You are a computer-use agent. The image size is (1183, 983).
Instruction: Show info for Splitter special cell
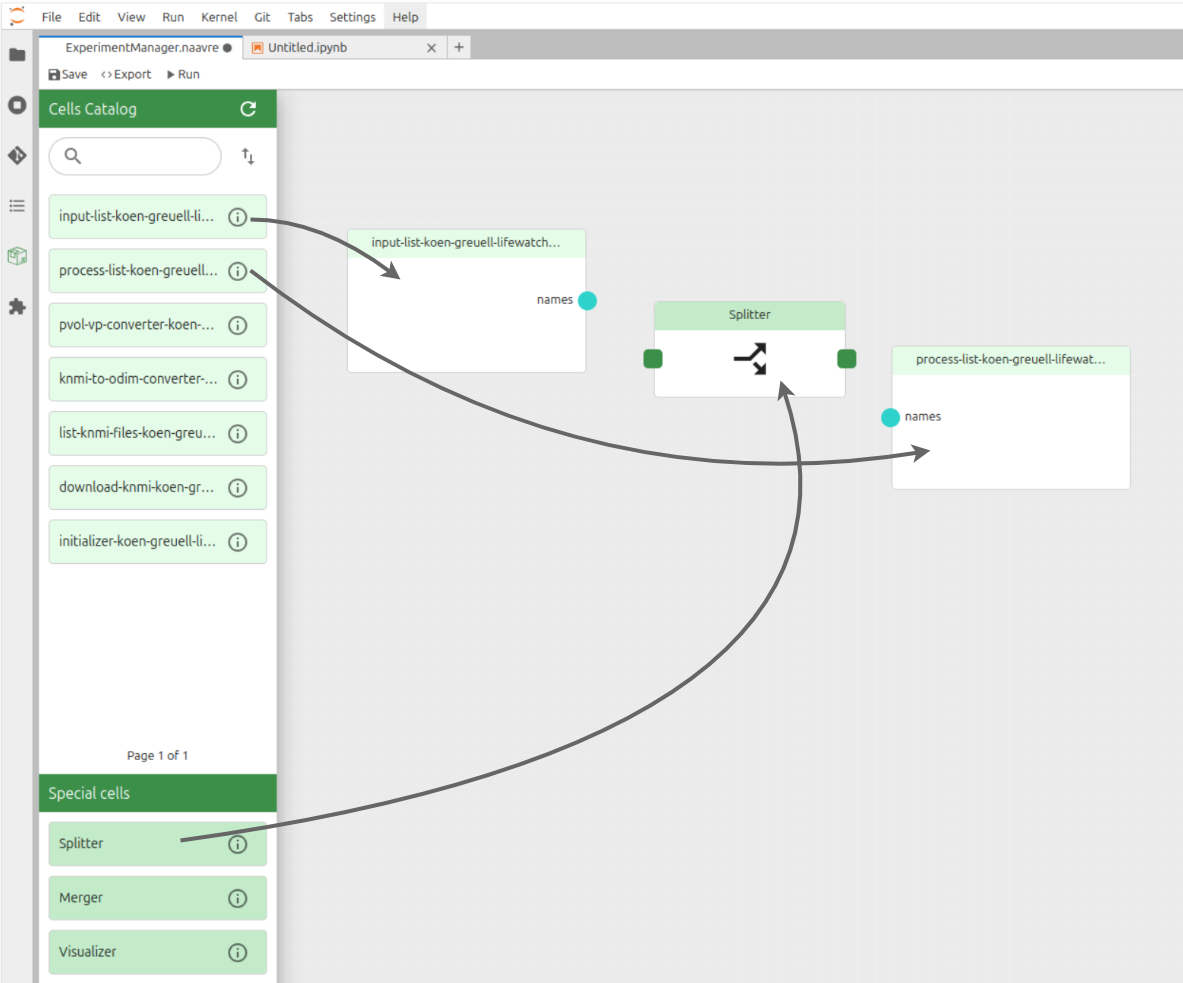[x=238, y=844]
